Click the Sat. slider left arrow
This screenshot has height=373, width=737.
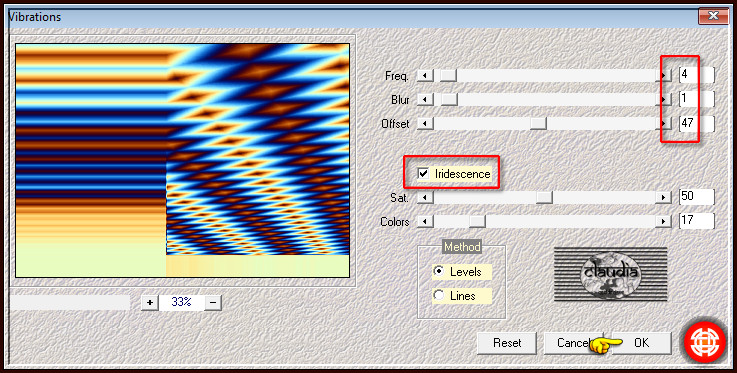[425, 198]
